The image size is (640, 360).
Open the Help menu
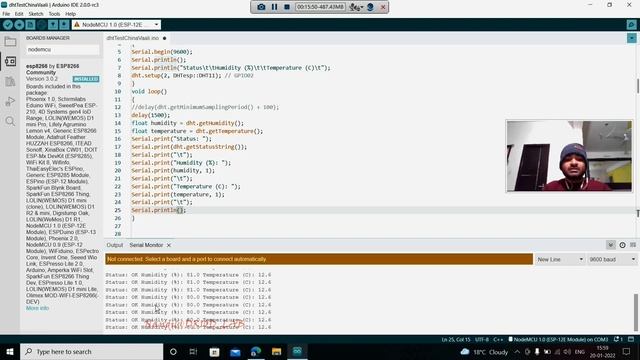[71, 13]
